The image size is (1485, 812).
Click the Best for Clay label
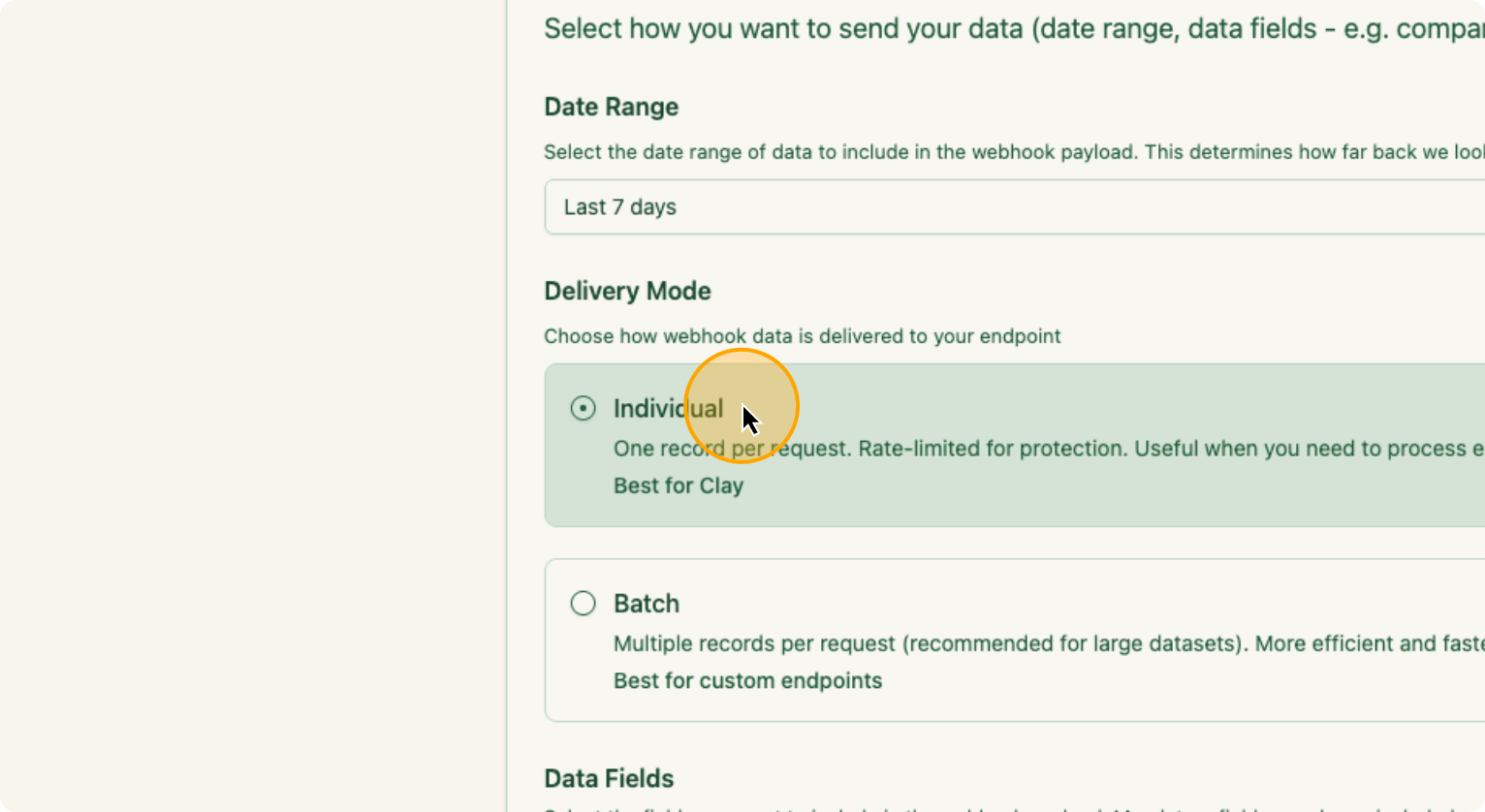coord(679,484)
